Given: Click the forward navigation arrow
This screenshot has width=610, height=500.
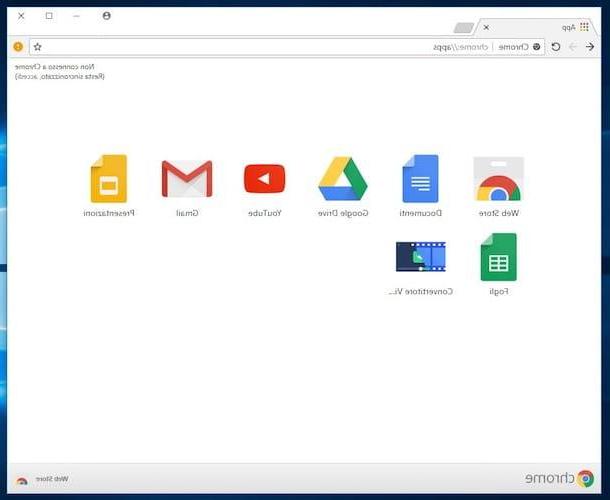Looking at the screenshot, I should (x=573, y=47).
